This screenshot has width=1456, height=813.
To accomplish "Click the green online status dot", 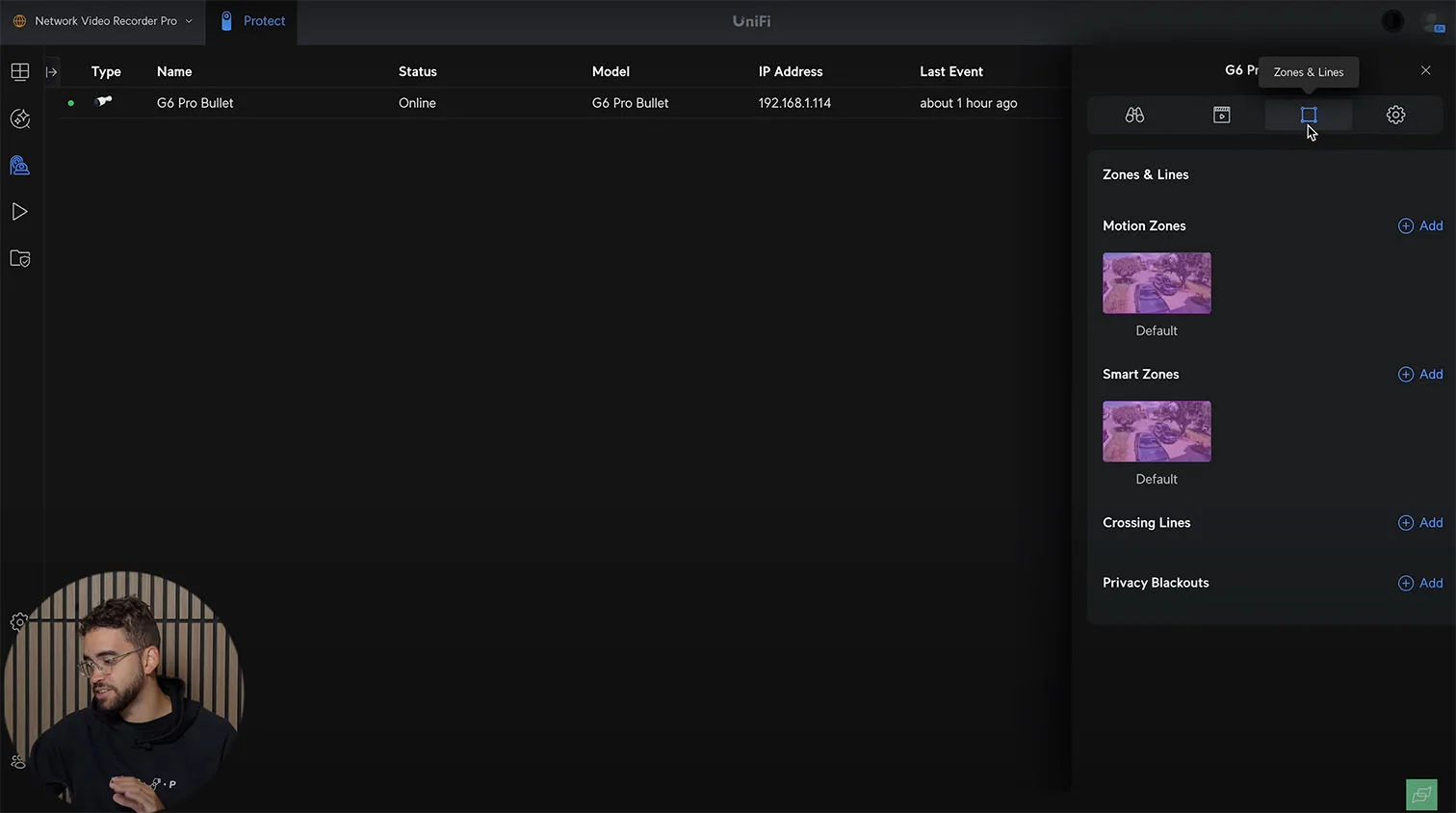I will pos(71,103).
